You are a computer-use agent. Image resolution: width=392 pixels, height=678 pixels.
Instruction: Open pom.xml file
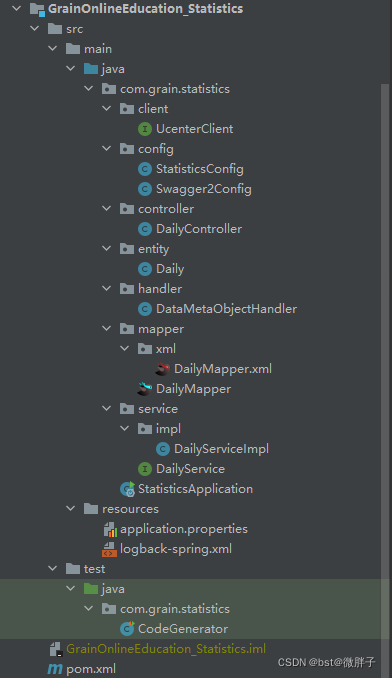pyautogui.click(x=91, y=669)
